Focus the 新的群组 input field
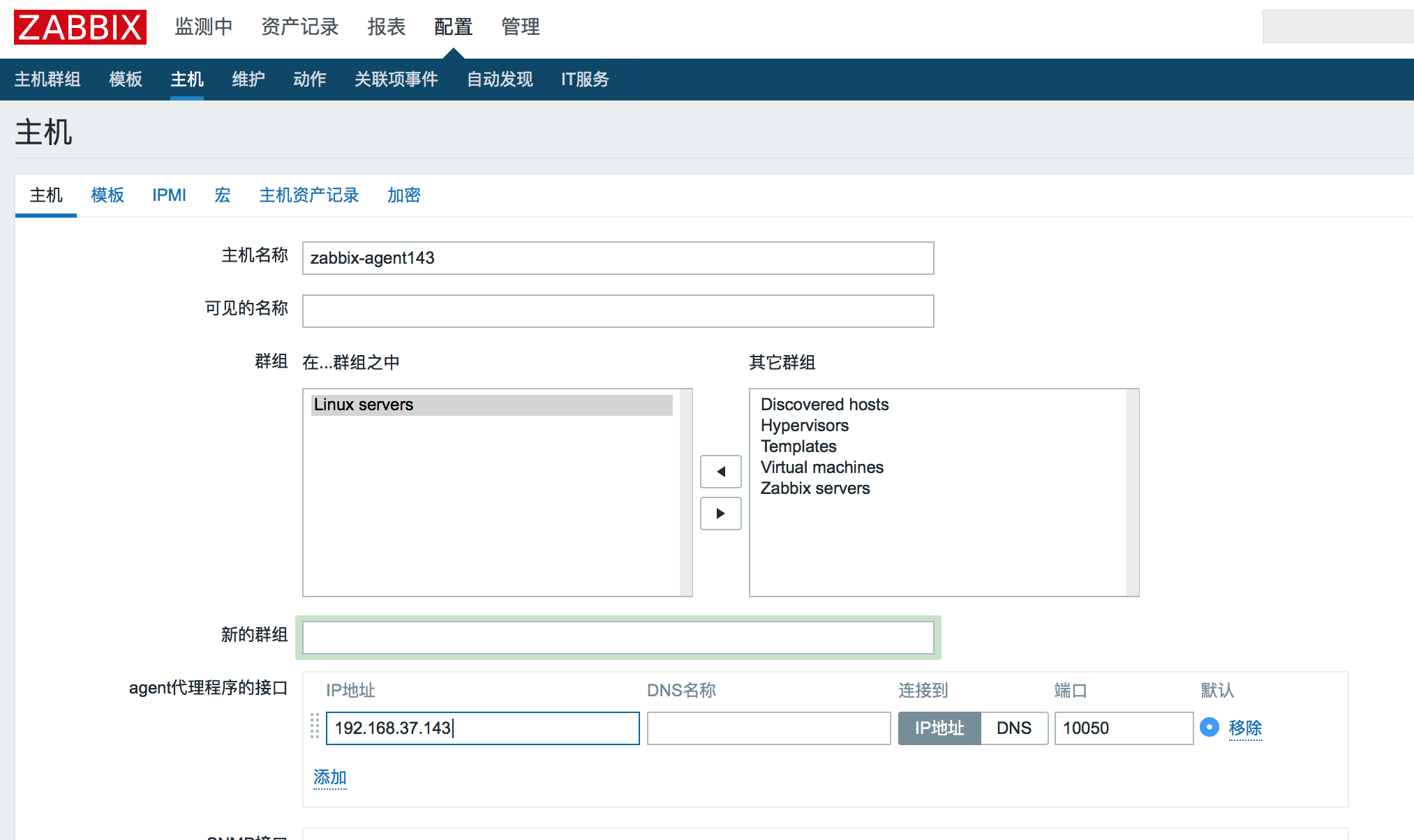This screenshot has height=840, width=1414. click(618, 638)
